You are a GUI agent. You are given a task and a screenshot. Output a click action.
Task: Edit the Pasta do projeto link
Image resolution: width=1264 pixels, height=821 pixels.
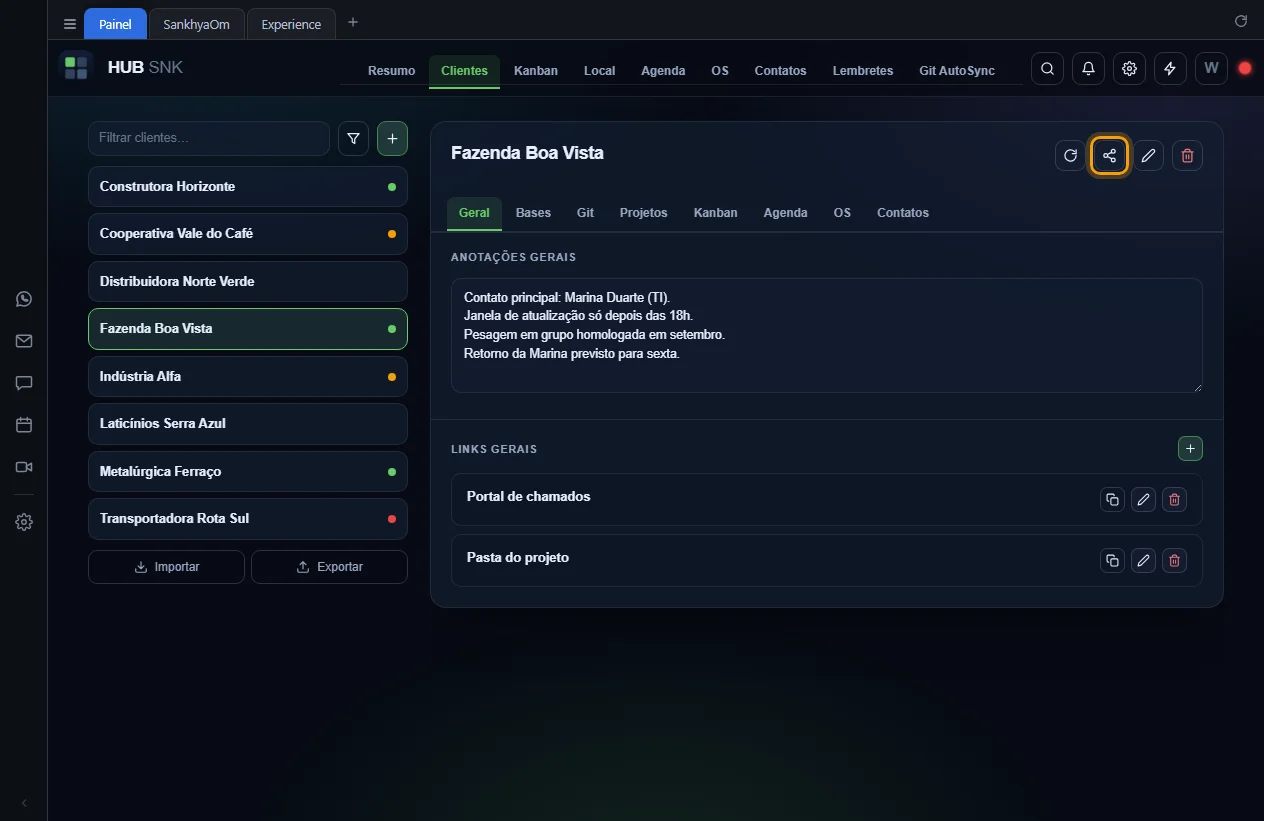point(1143,561)
